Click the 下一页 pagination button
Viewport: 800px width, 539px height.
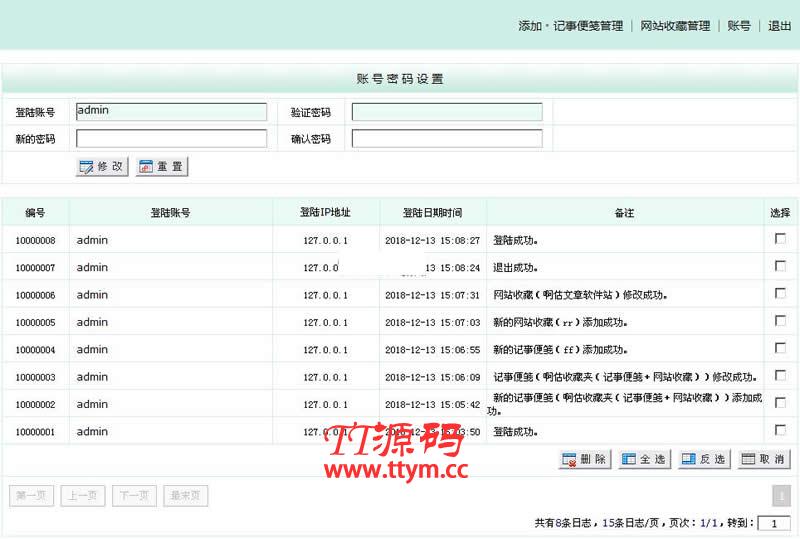click(134, 496)
